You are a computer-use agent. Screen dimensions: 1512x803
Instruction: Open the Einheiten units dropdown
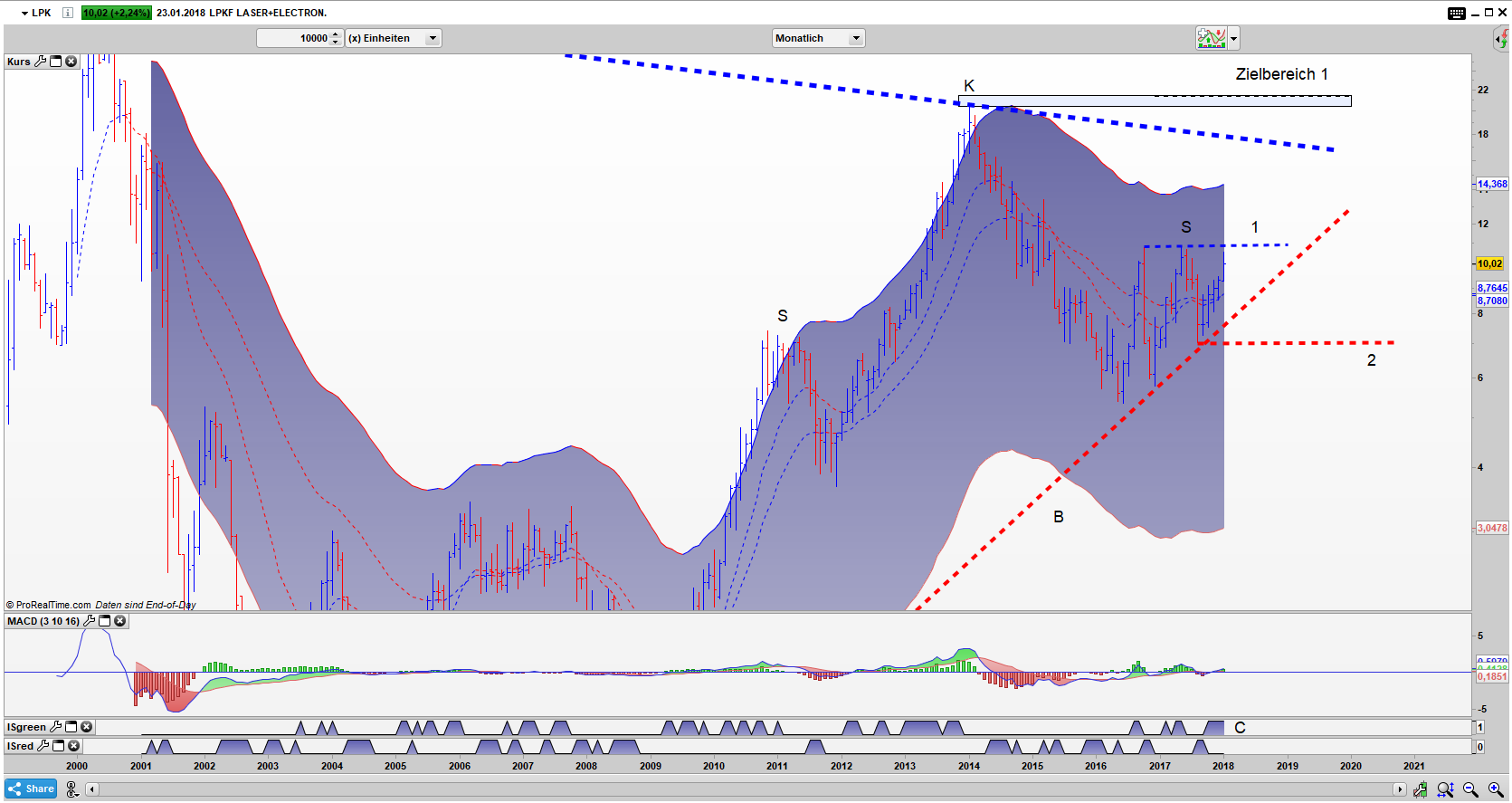394,38
